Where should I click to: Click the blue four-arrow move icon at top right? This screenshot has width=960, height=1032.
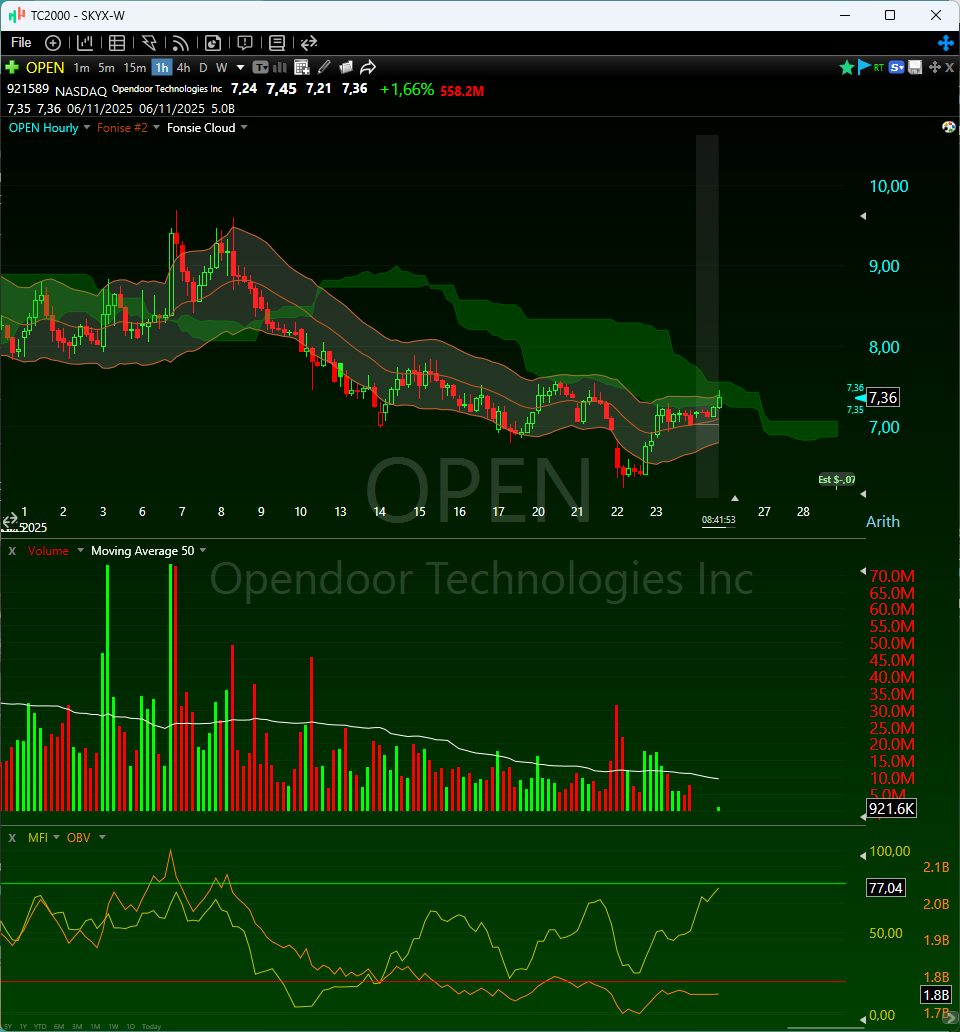point(946,43)
